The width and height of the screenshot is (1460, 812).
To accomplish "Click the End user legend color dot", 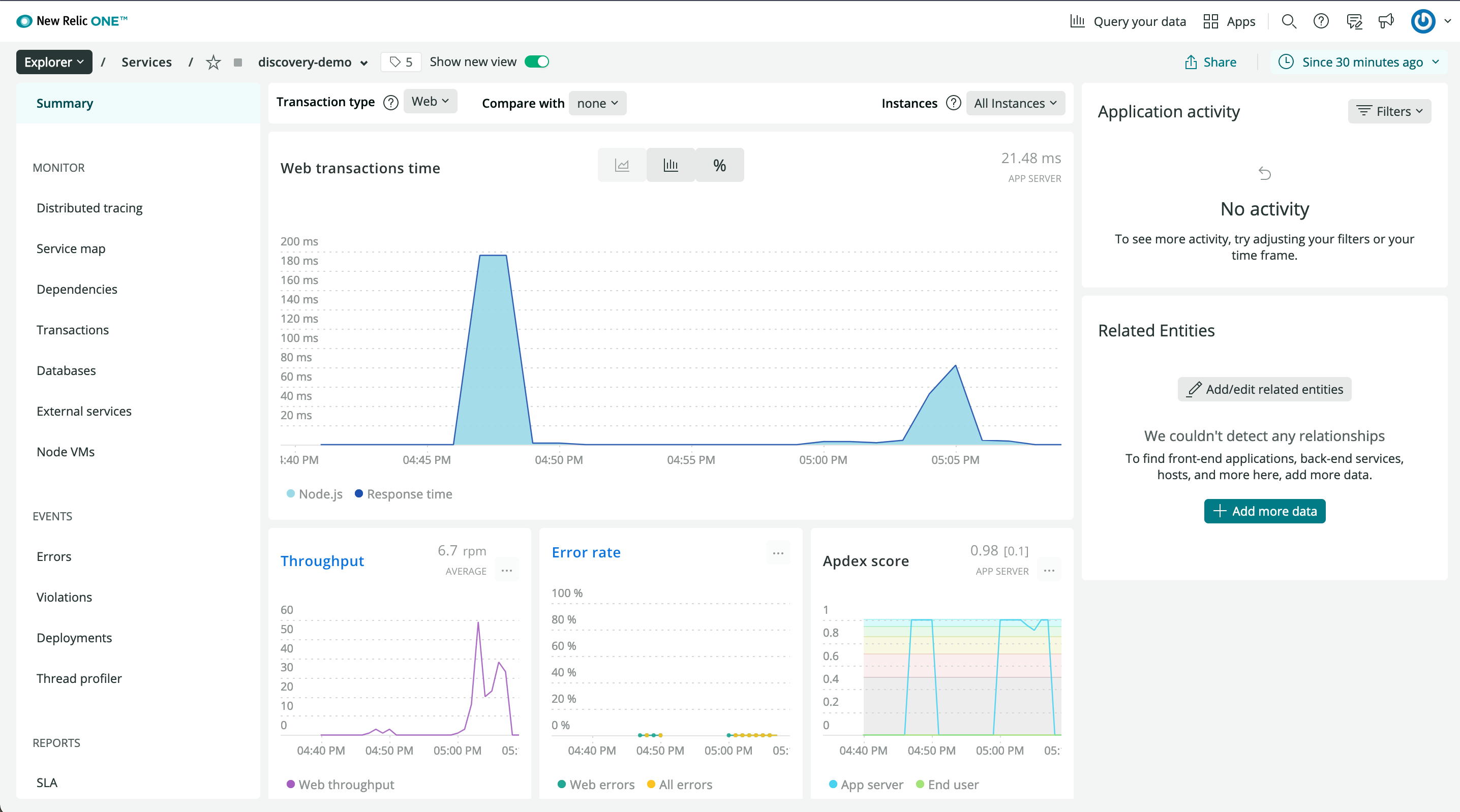I will point(920,785).
